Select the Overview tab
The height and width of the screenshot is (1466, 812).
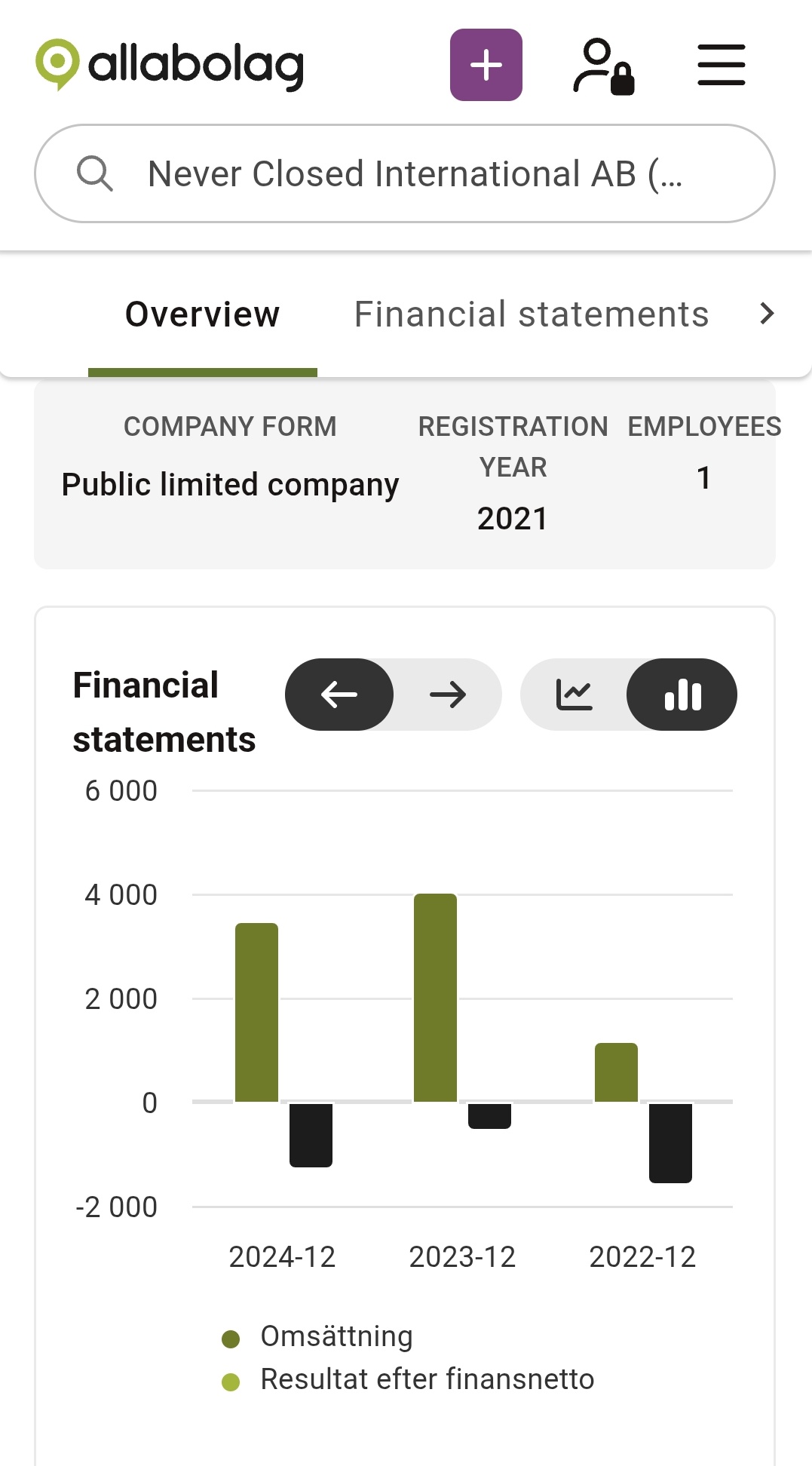pyautogui.click(x=203, y=314)
